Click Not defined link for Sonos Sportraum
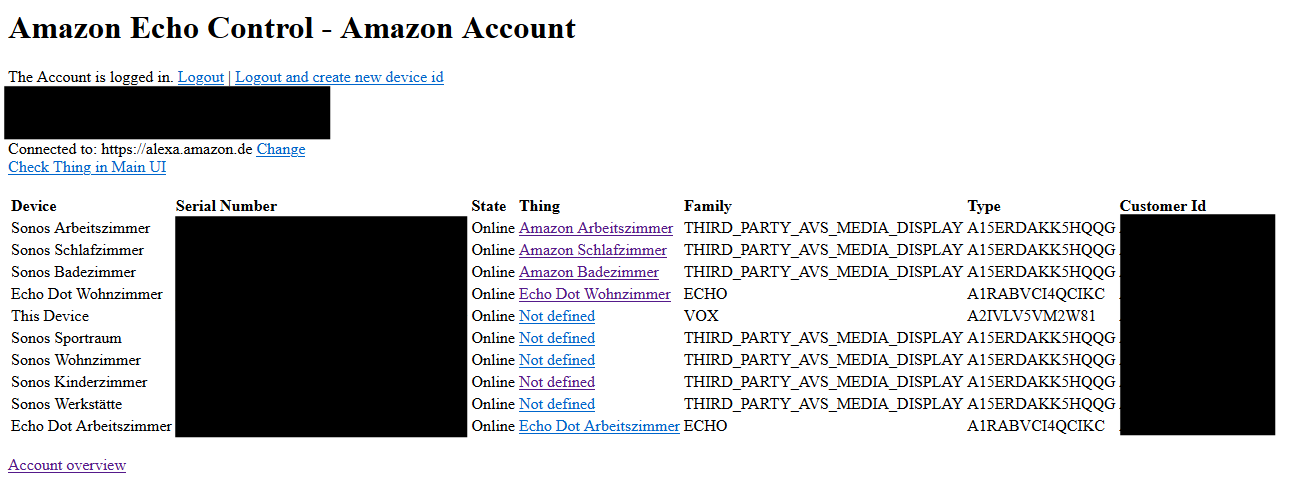 point(556,338)
